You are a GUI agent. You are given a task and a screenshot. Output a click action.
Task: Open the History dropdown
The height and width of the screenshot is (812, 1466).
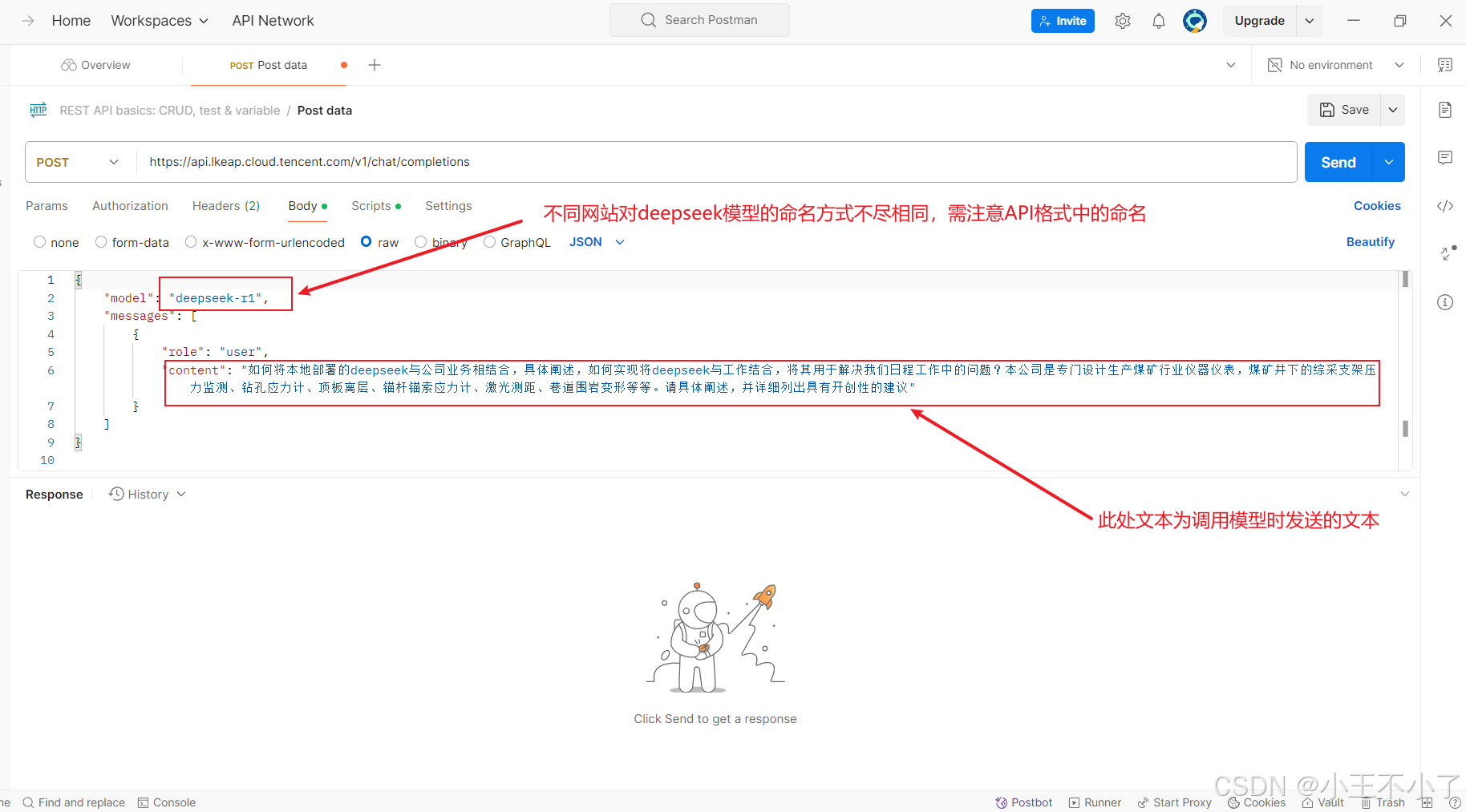(x=148, y=495)
